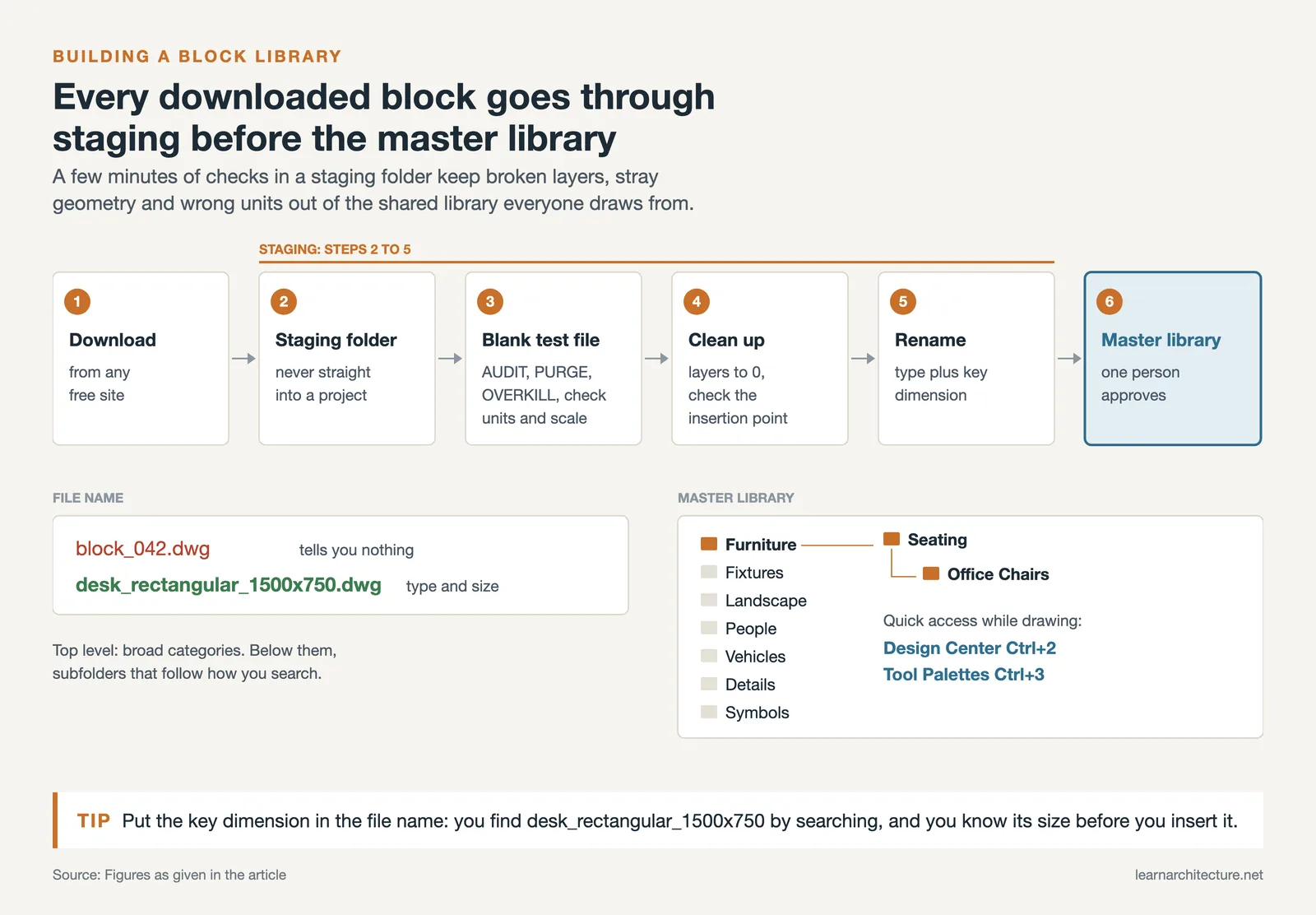Click Design Center Ctrl+2 link text
The width and height of the screenshot is (1316, 915).
(970, 648)
